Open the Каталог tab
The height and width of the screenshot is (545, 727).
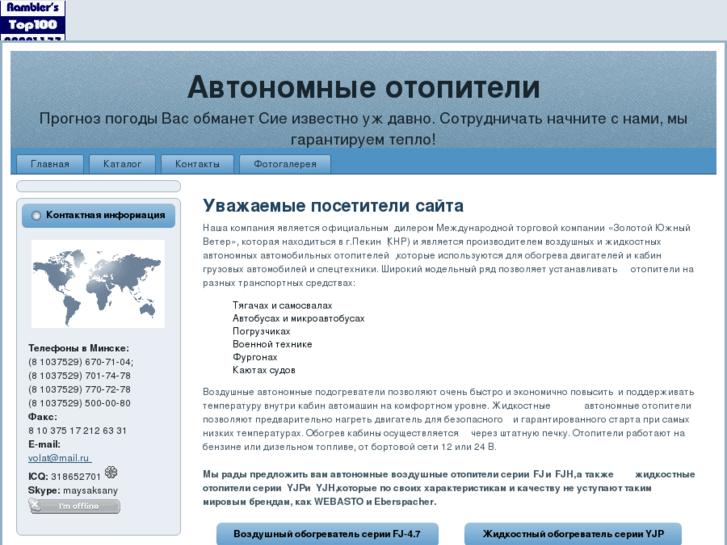tap(122, 164)
